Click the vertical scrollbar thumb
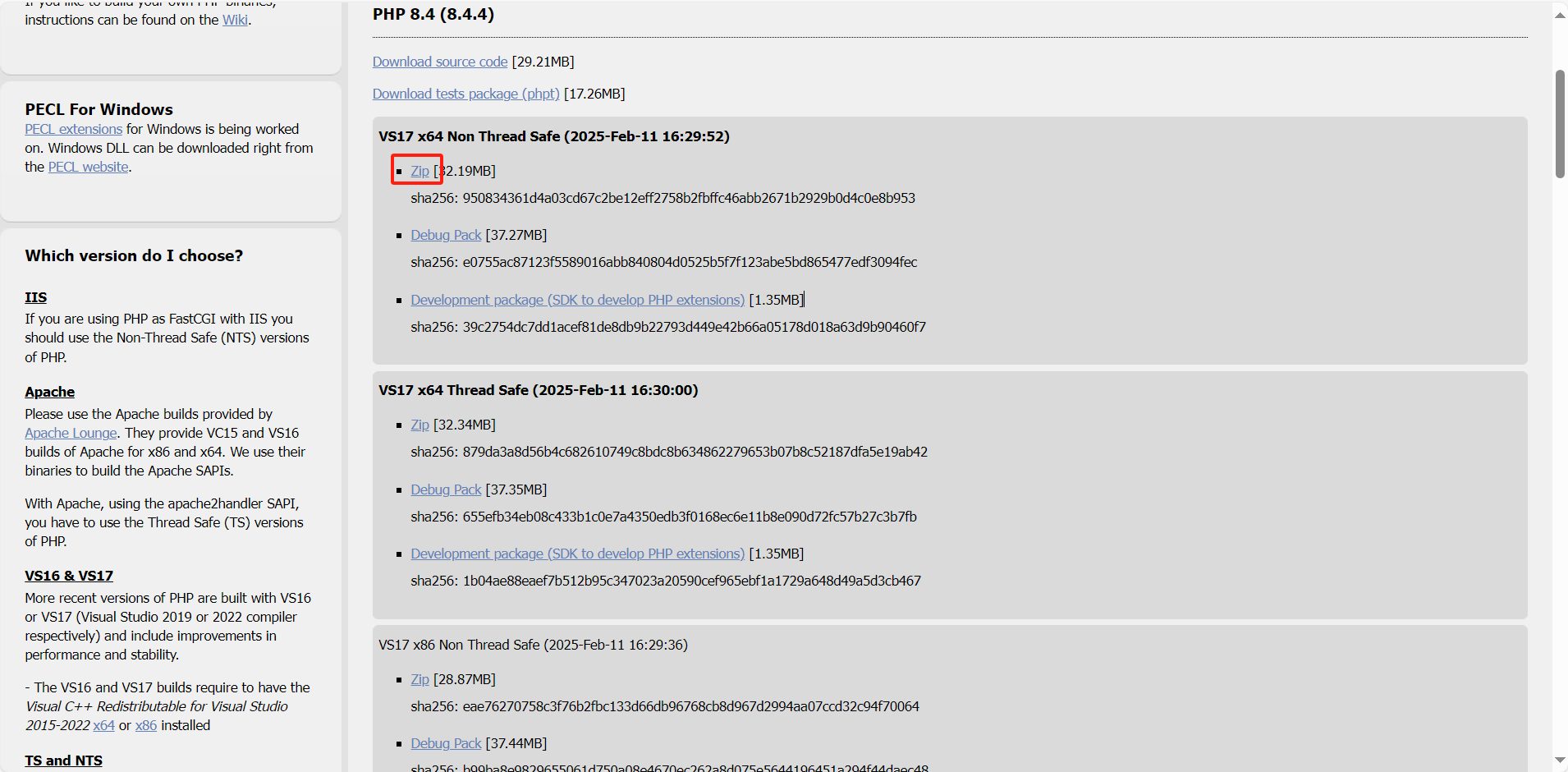The width and height of the screenshot is (1568, 772). 1560,124
